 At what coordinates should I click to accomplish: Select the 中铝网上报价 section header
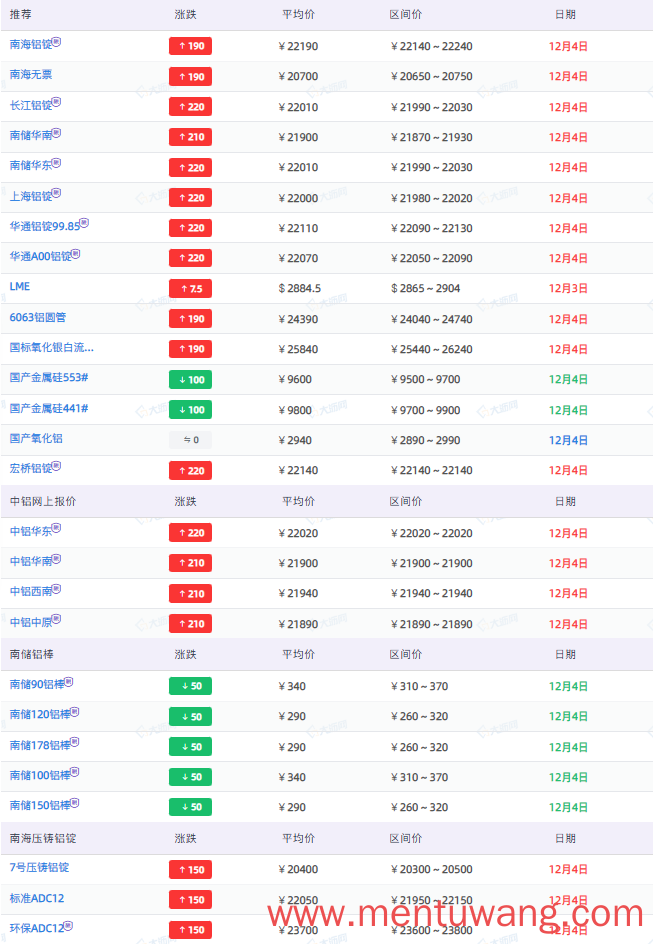pyautogui.click(x=43, y=502)
